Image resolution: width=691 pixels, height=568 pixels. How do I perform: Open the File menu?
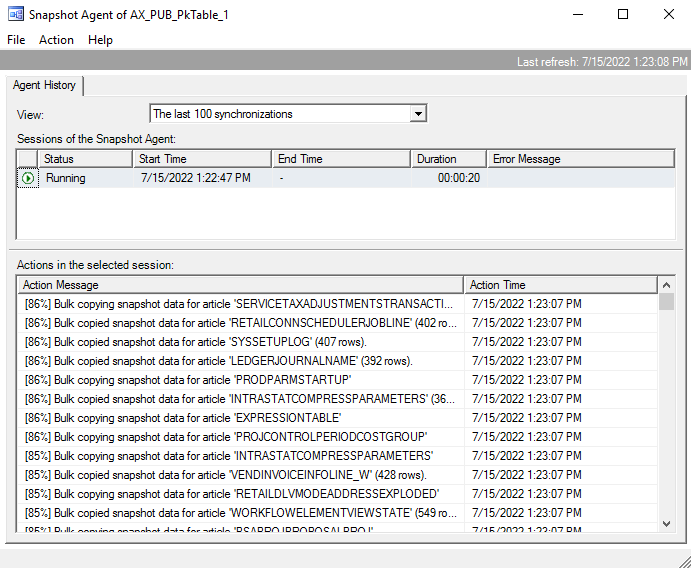point(16,40)
